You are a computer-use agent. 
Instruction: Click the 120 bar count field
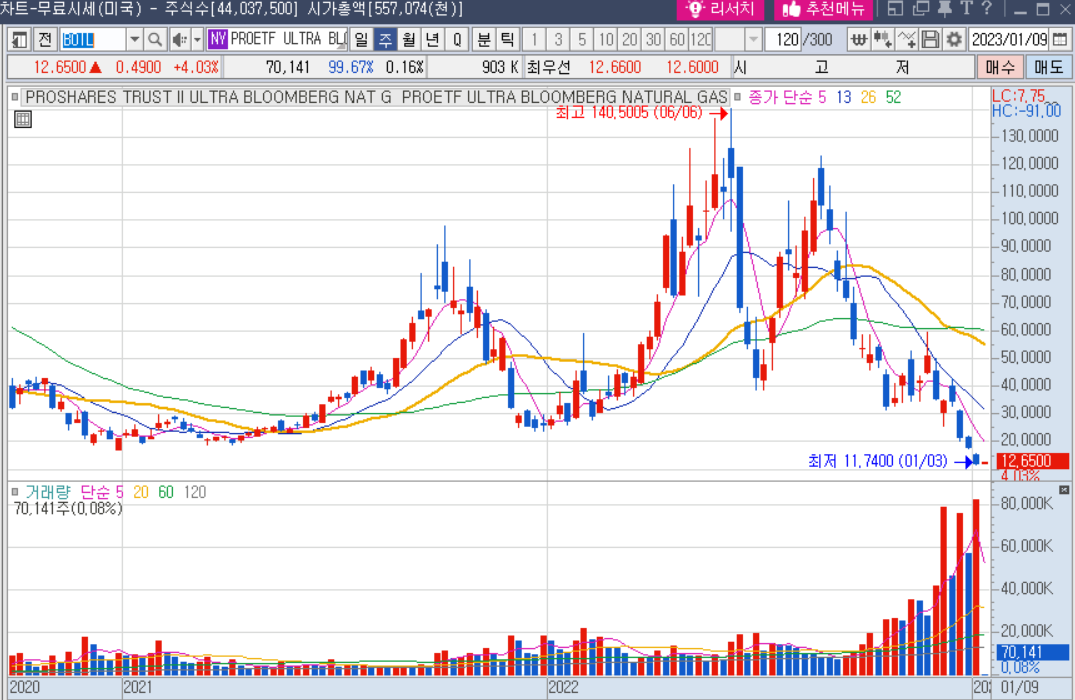pos(783,40)
